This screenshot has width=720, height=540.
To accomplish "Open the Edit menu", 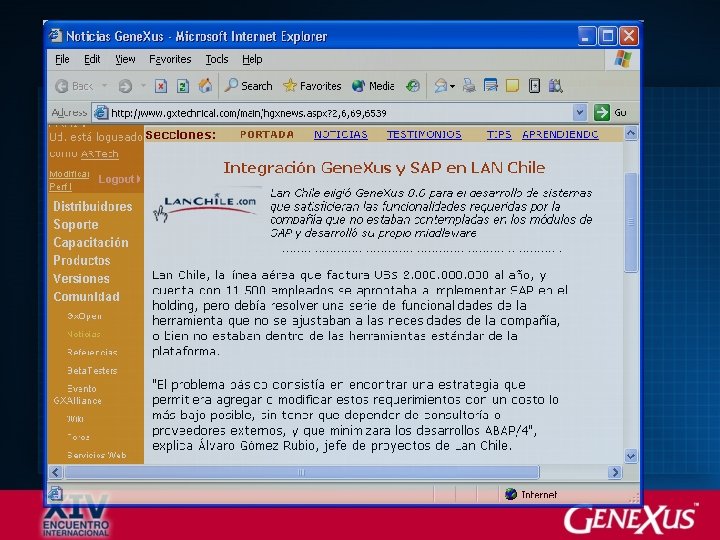I will tap(92, 59).
